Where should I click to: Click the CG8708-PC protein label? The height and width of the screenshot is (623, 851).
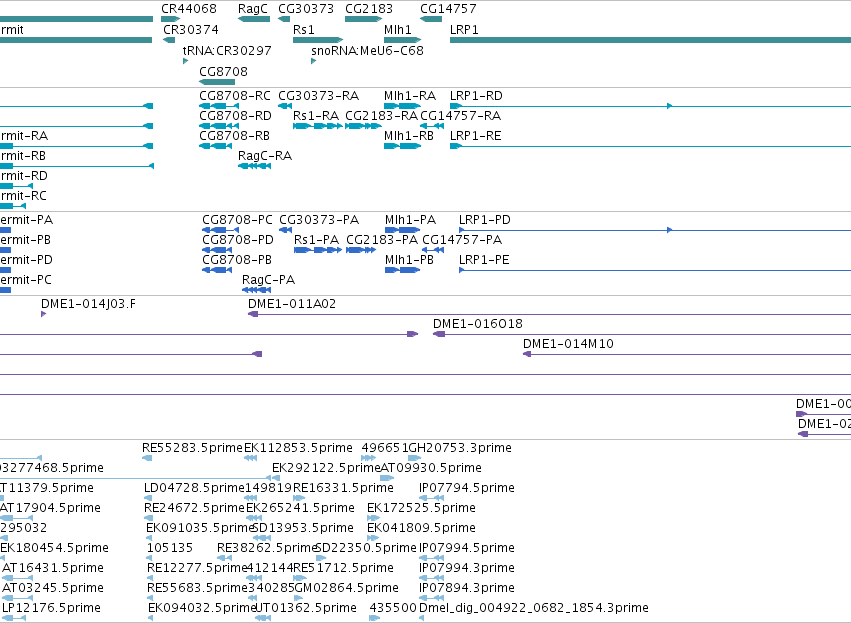pyautogui.click(x=238, y=220)
